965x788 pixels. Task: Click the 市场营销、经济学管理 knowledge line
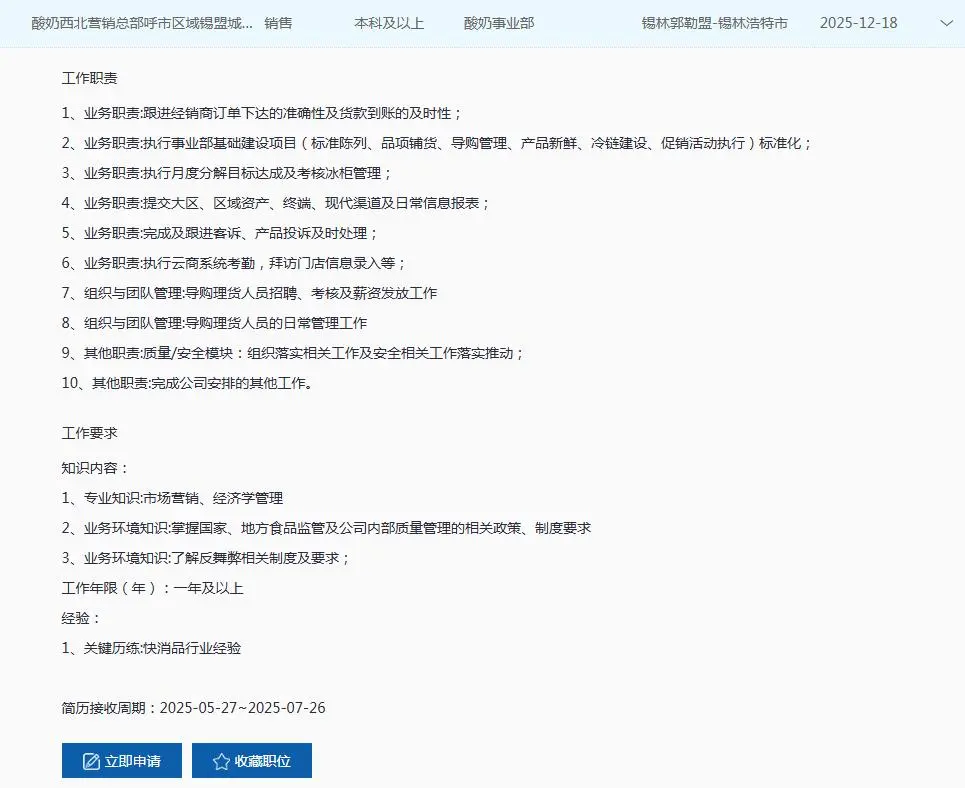tap(172, 498)
